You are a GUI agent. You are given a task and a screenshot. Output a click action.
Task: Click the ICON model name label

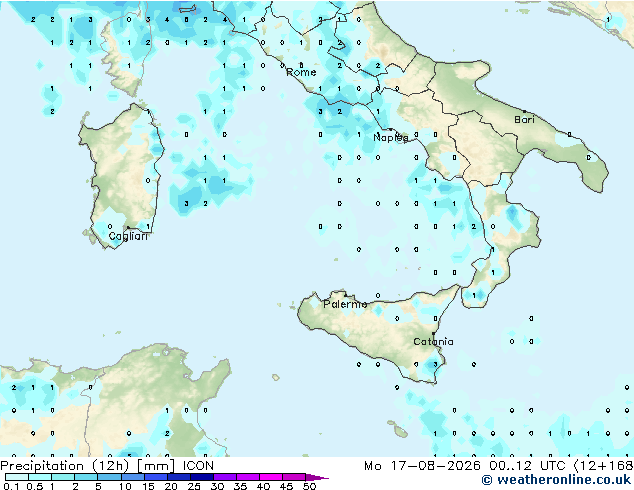pos(198,466)
